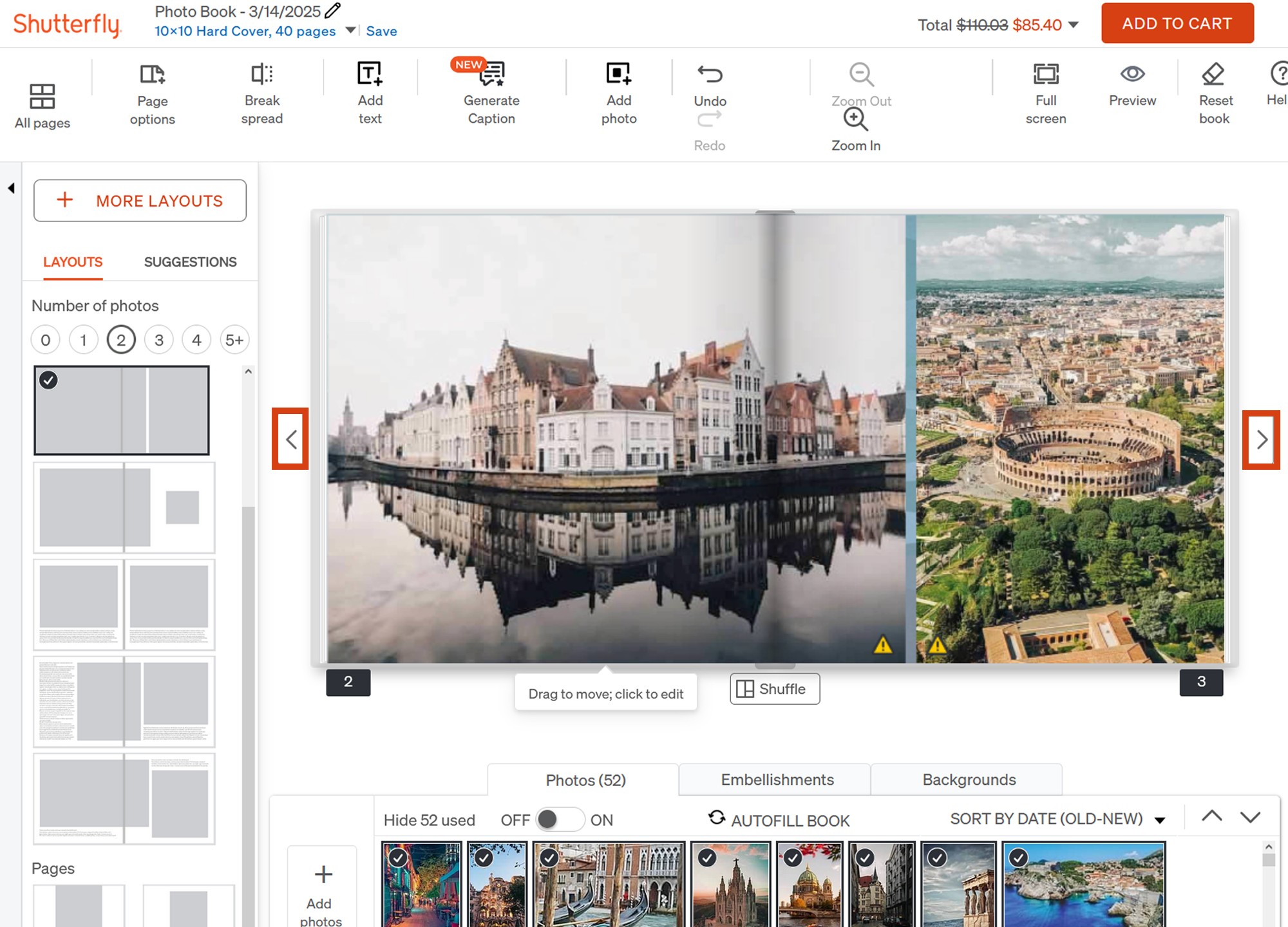Viewport: 1288px width, 927px height.
Task: Toggle the Hide 52 used switch
Action: tap(560, 819)
